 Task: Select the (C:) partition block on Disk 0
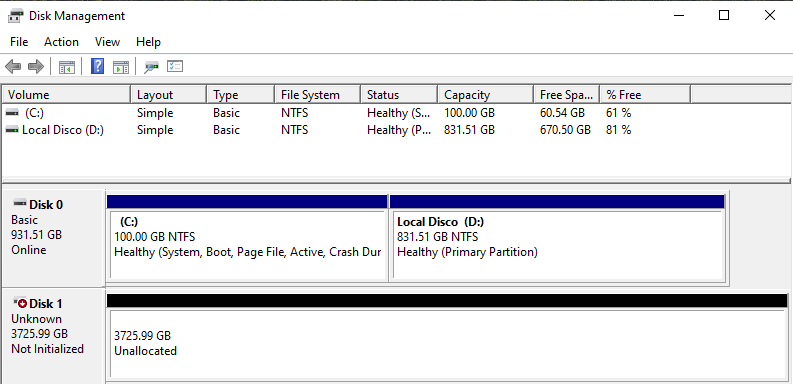[247, 245]
